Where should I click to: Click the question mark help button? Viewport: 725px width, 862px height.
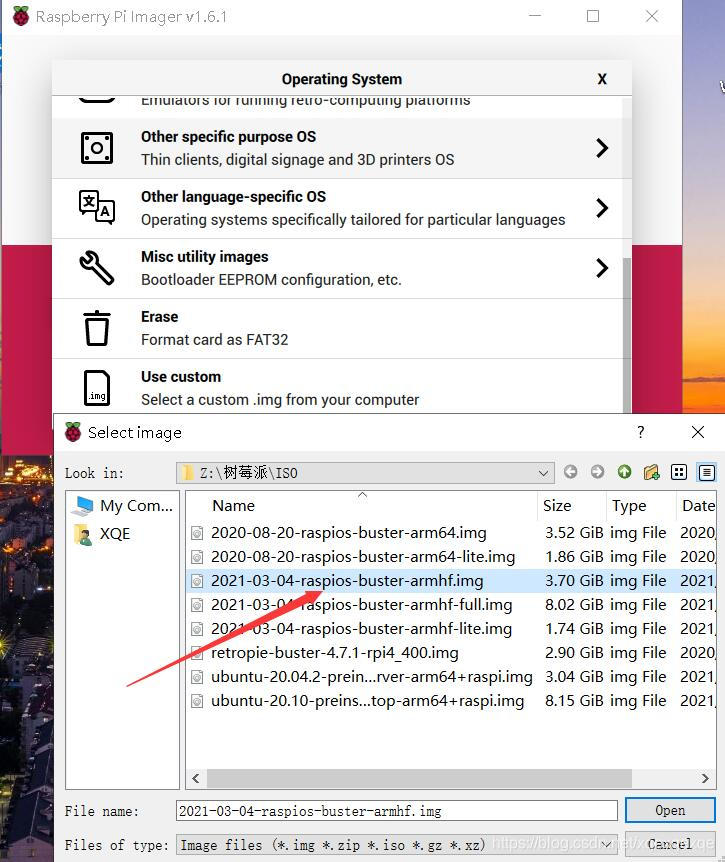640,432
